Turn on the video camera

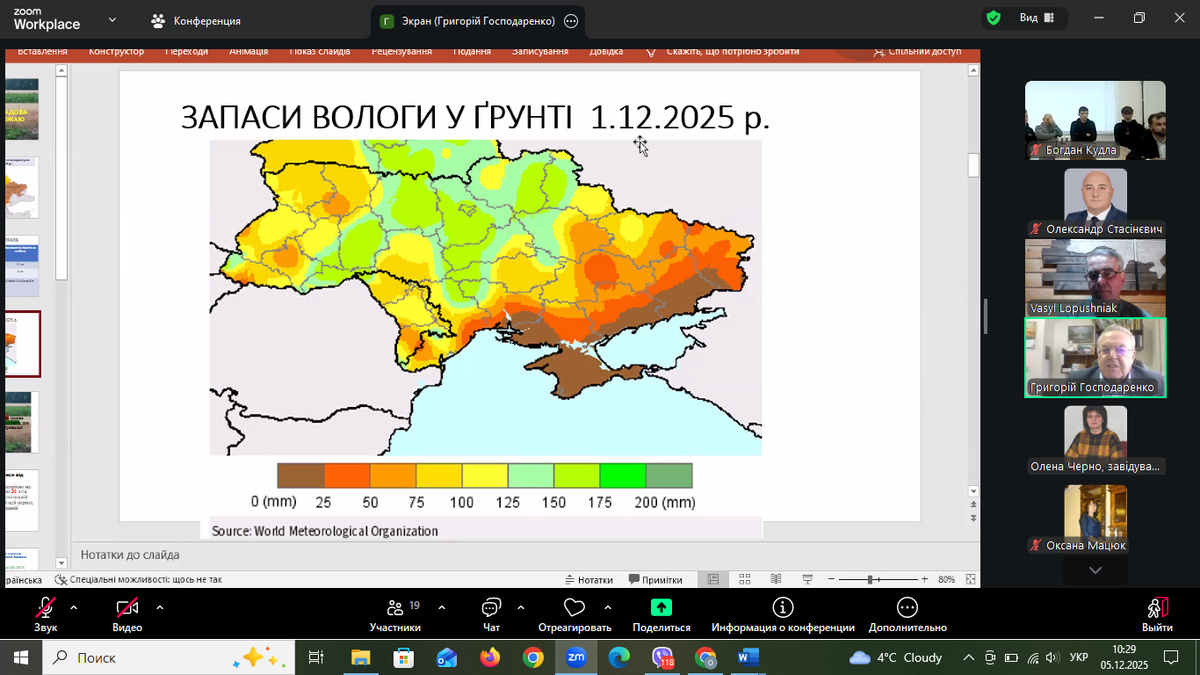127,607
